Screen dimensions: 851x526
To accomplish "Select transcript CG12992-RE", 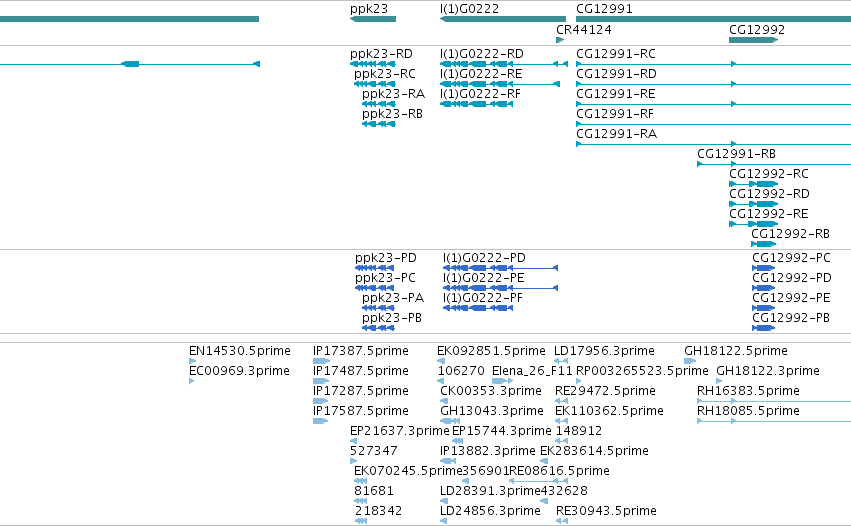I will coord(753,224).
